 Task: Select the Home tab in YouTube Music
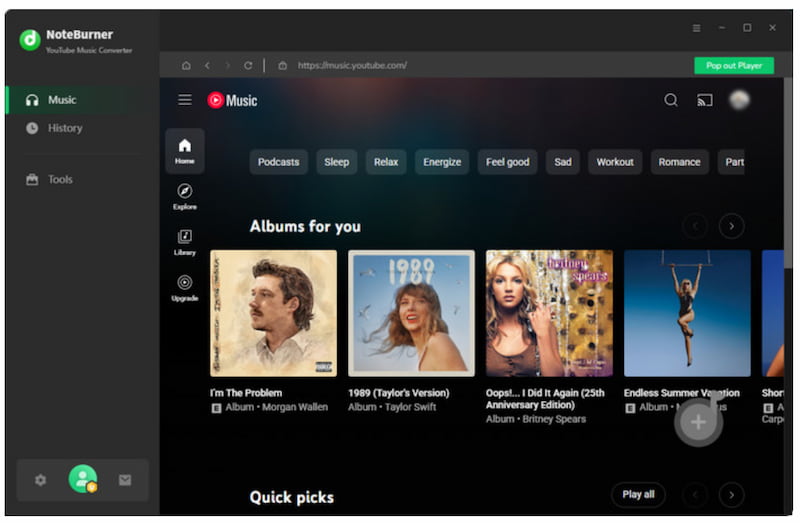185,151
